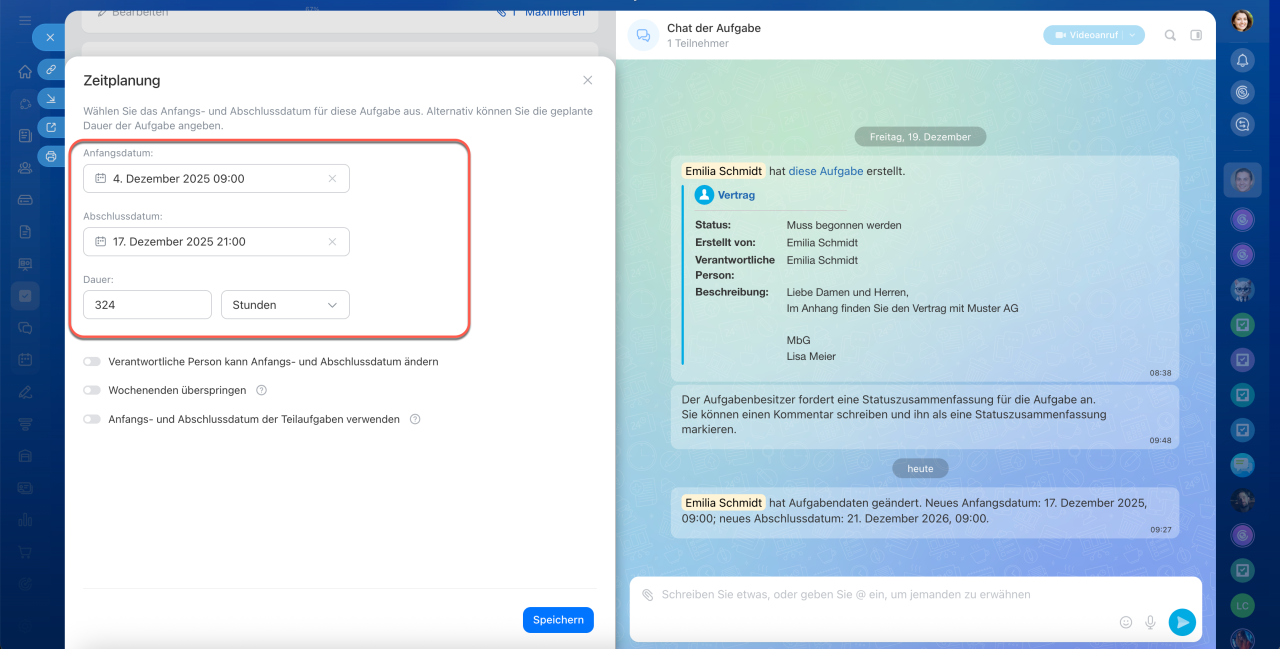
Task: Click Emilia Schmidt name in first message
Action: pyautogui.click(x=723, y=171)
